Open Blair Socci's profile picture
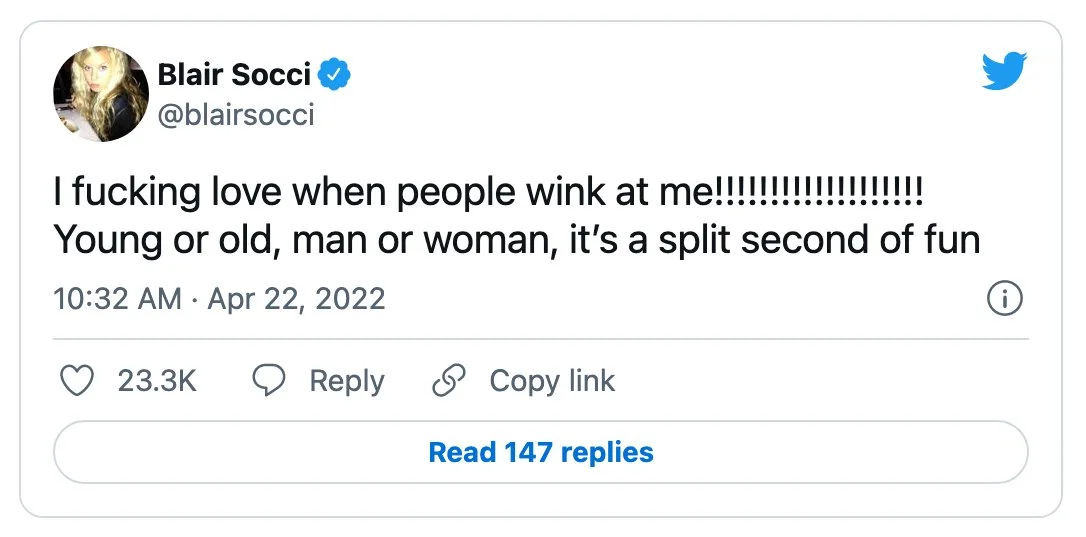1086x537 pixels. (101, 93)
